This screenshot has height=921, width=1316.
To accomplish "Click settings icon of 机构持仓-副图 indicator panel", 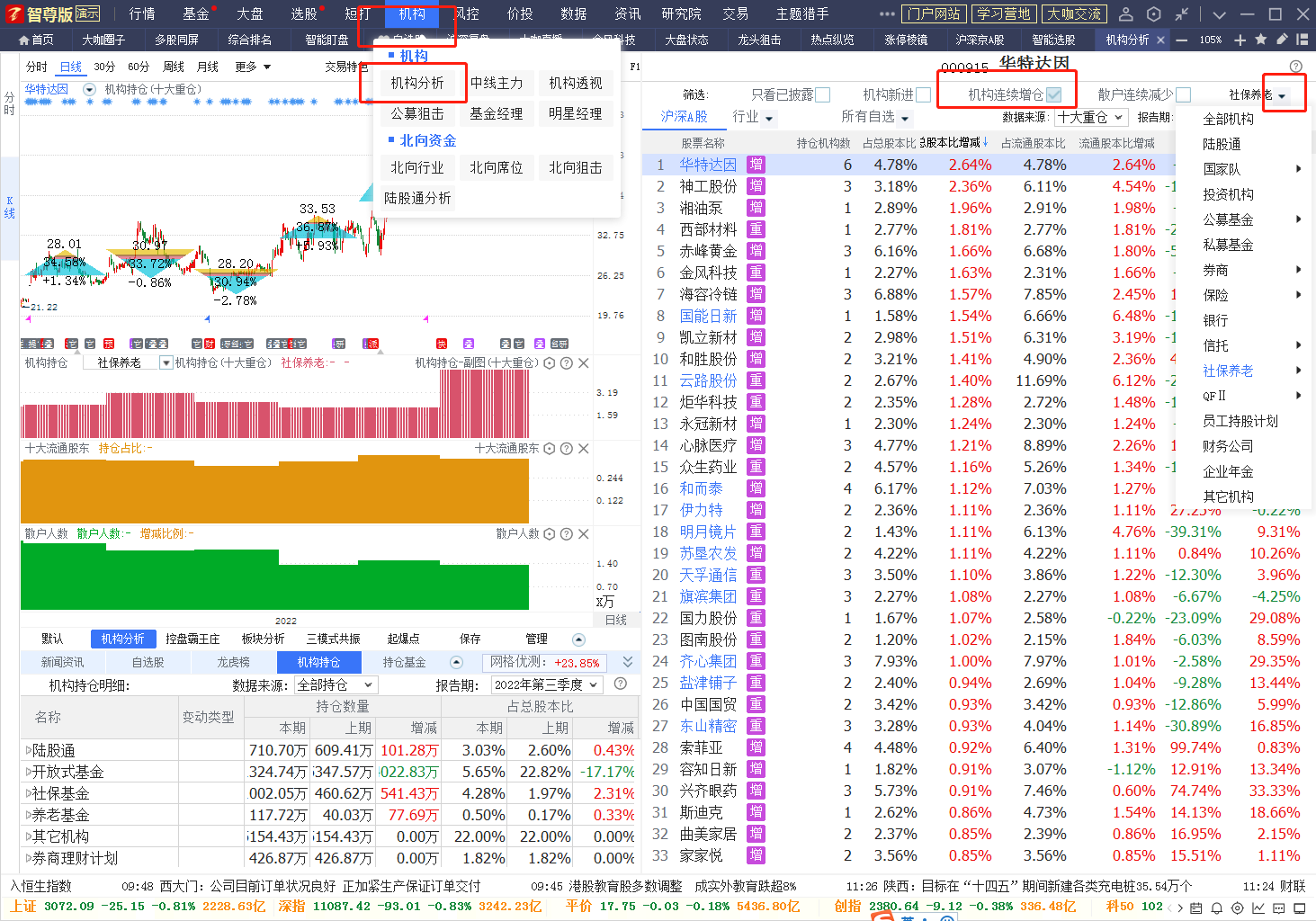I will point(550,363).
